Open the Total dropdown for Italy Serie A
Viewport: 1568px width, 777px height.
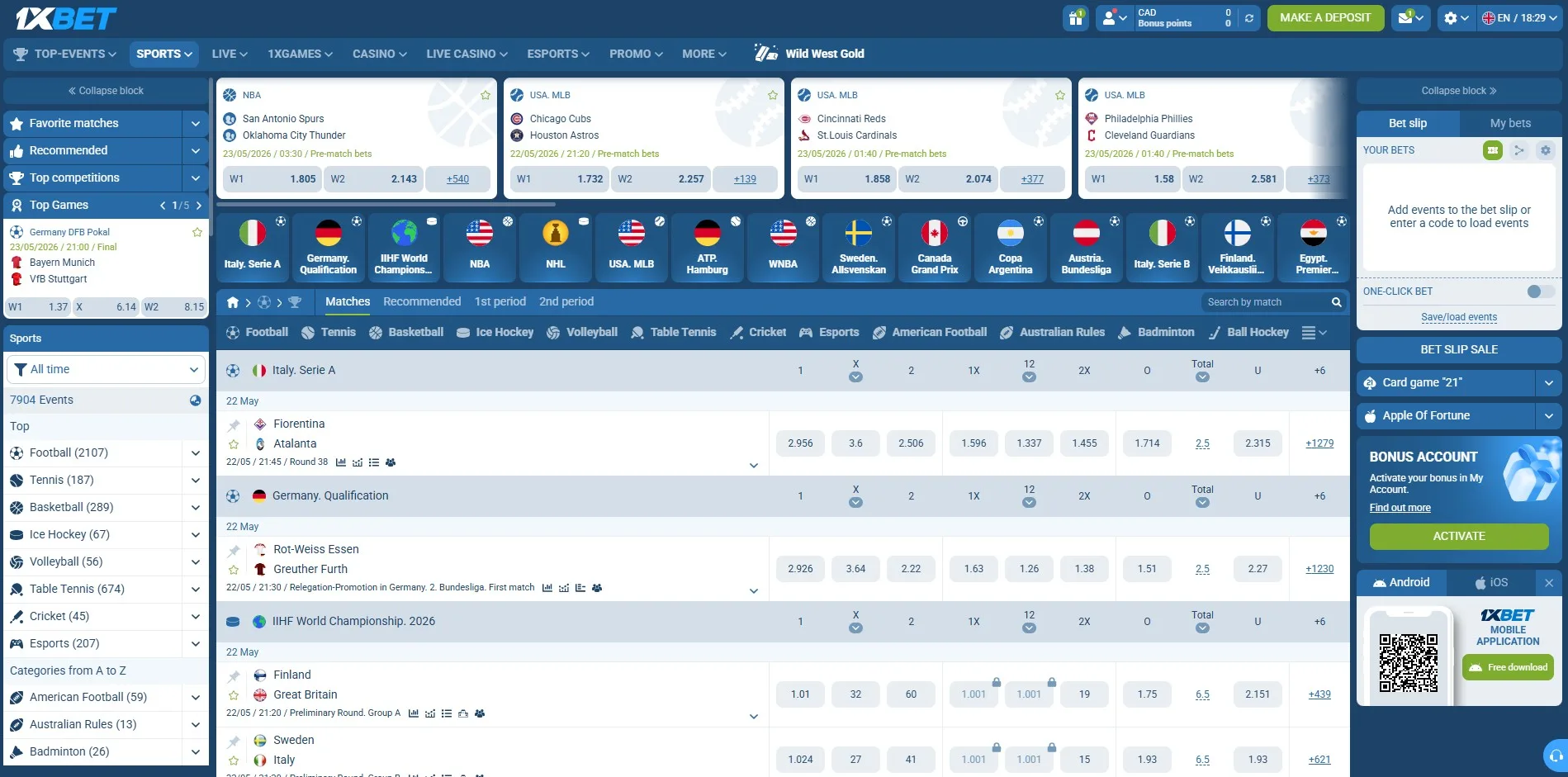click(x=1202, y=377)
